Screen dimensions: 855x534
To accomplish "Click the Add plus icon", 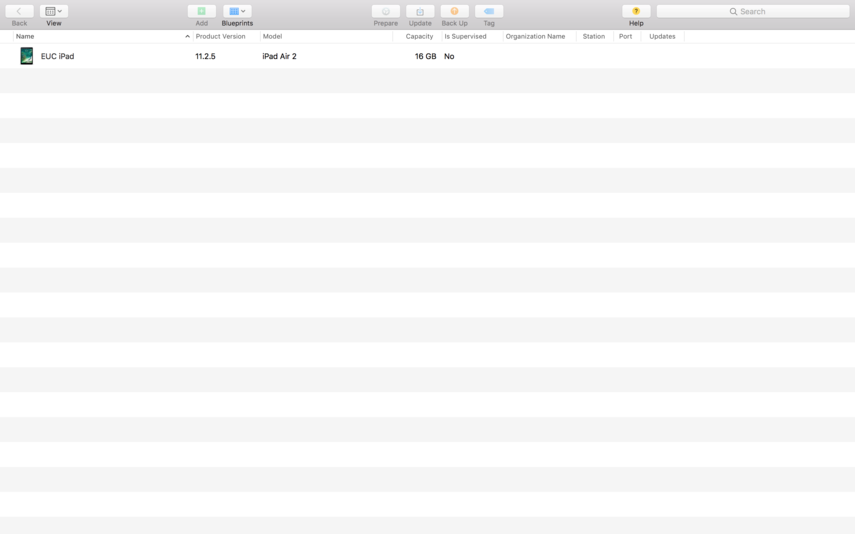I will click(x=201, y=11).
